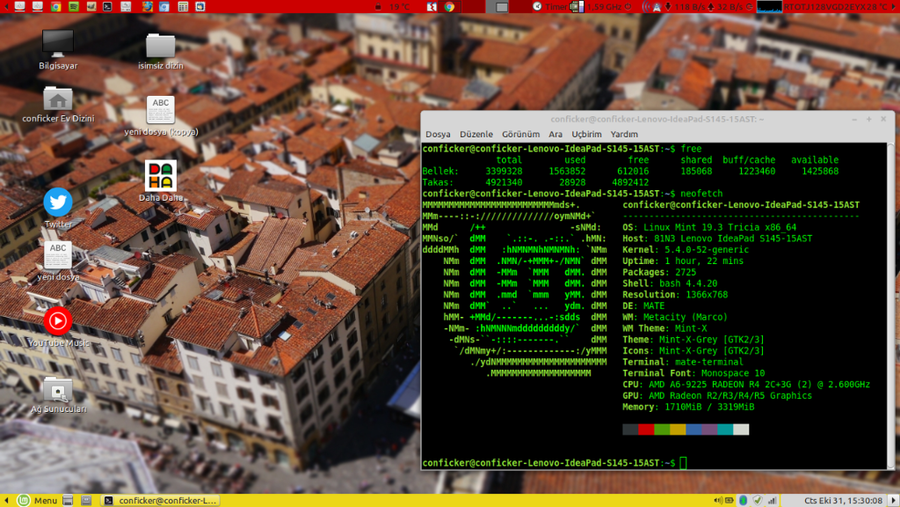Click the shield update manager tray icon

(x=758, y=500)
